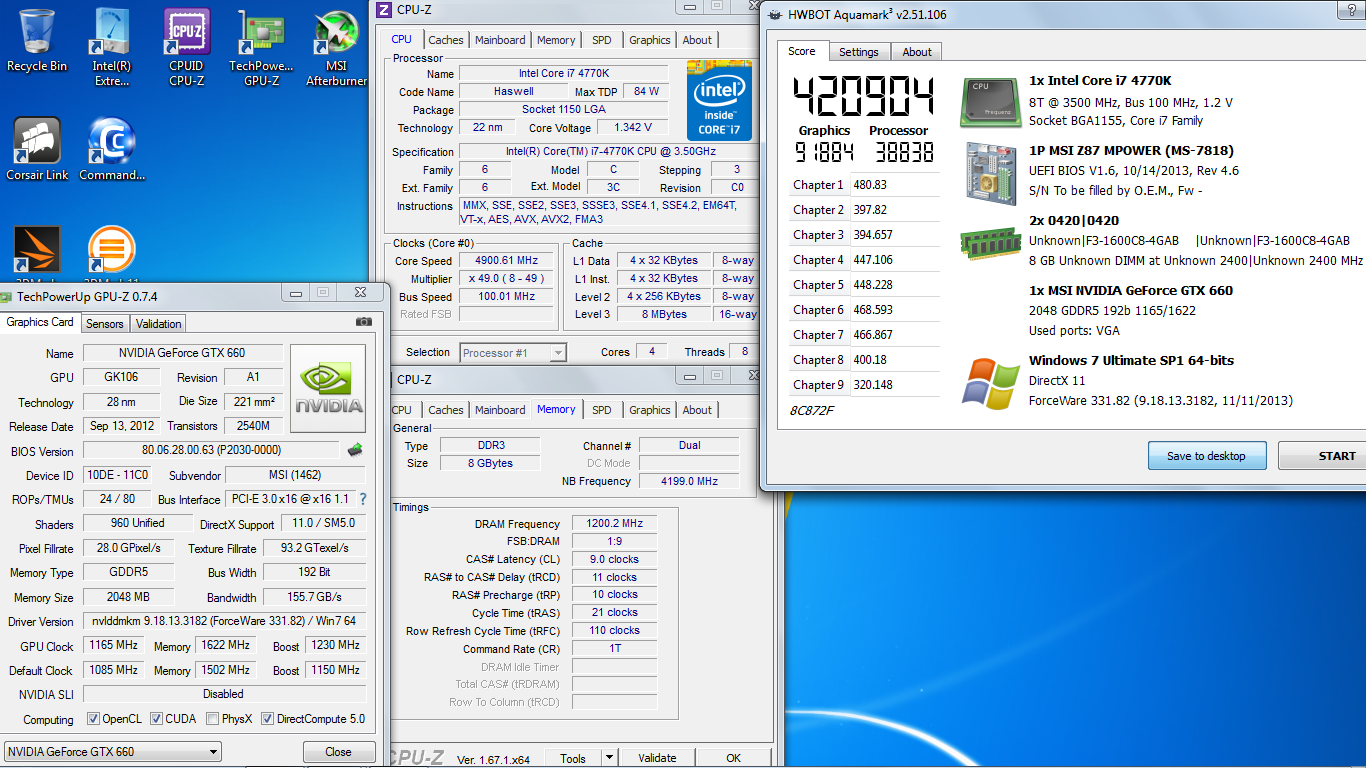Open Caches tab in top CPU-Z window
Image resolution: width=1366 pixels, height=768 pixels.
pos(446,40)
